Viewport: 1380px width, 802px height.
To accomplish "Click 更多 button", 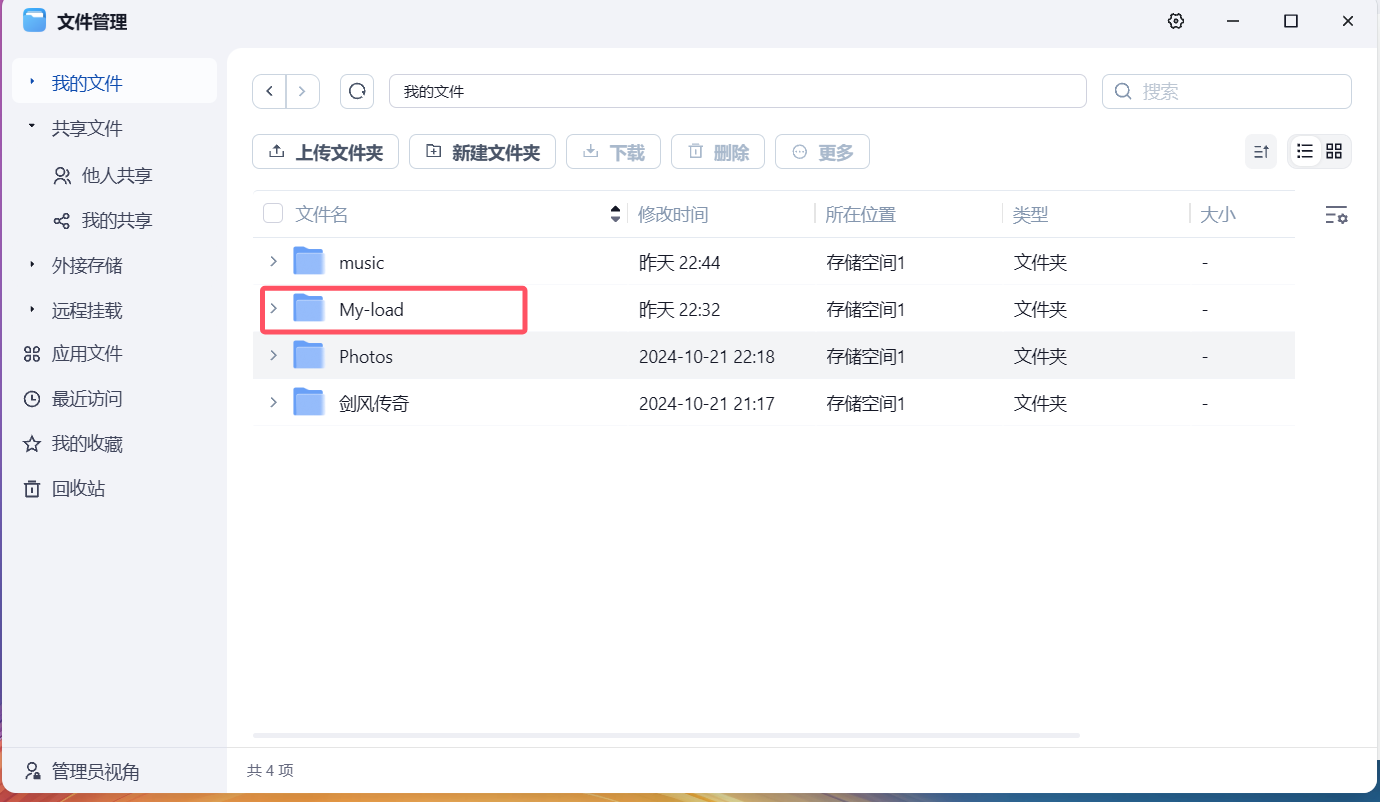I will pos(822,152).
